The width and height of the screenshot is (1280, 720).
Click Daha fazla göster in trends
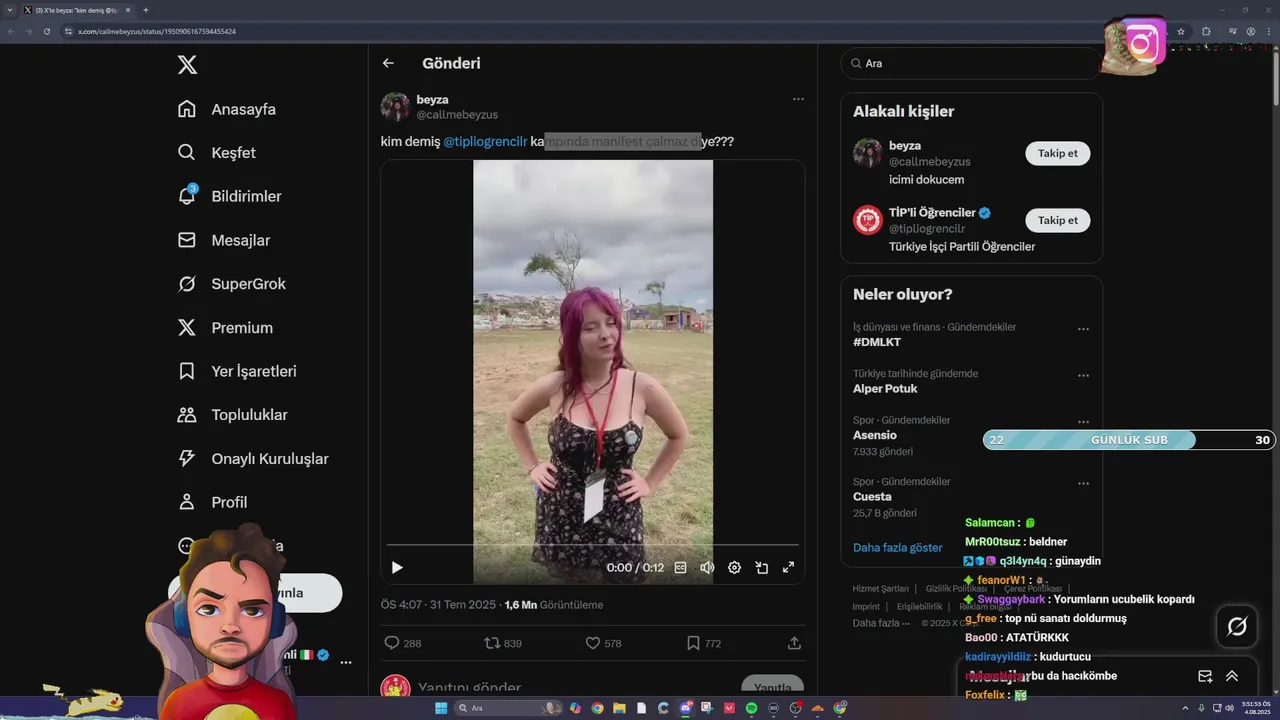click(897, 548)
